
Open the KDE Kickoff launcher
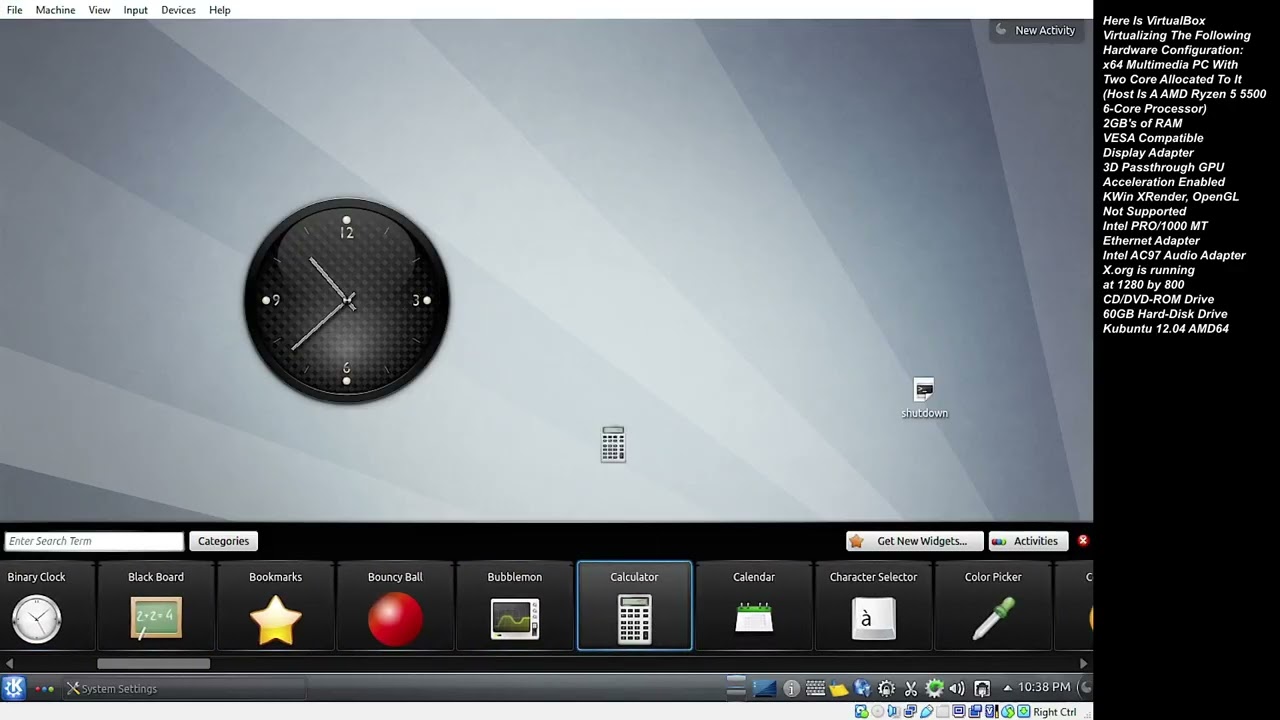(x=14, y=688)
